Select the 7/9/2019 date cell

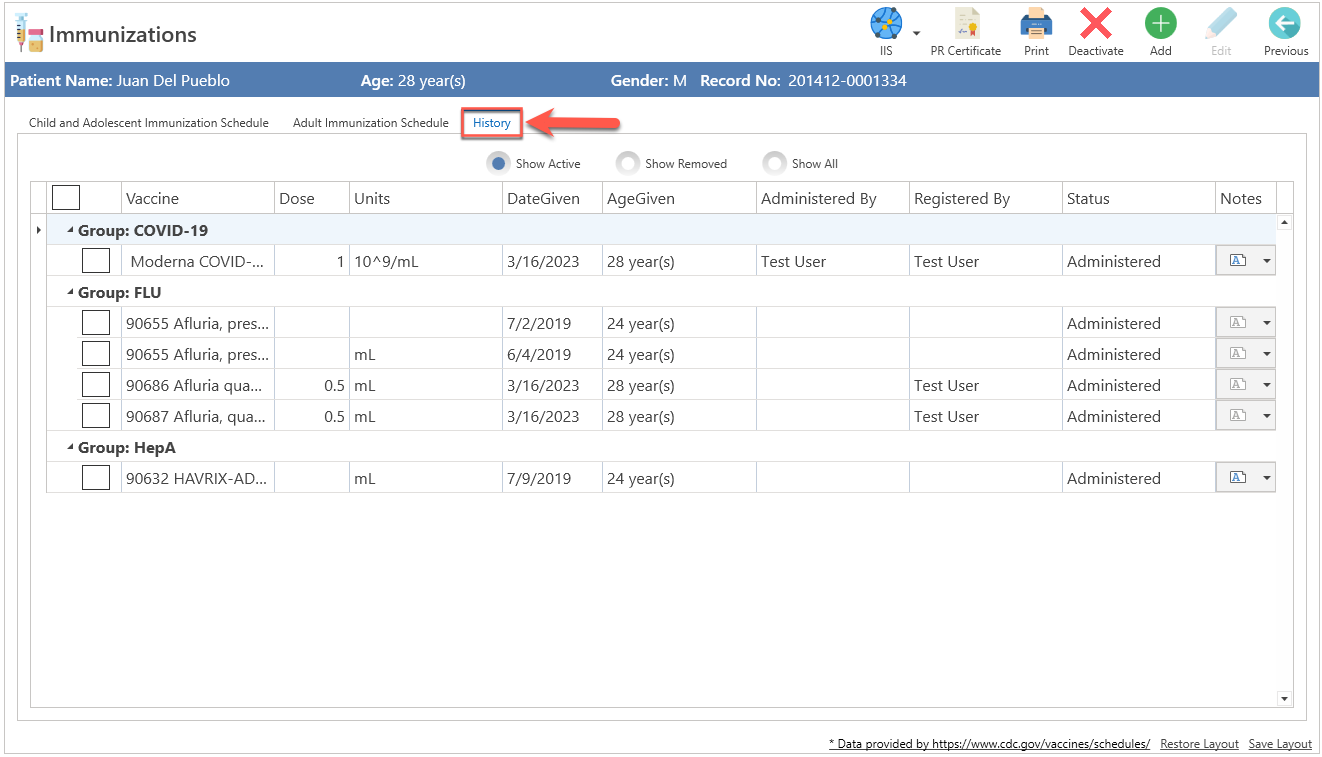pyautogui.click(x=552, y=478)
